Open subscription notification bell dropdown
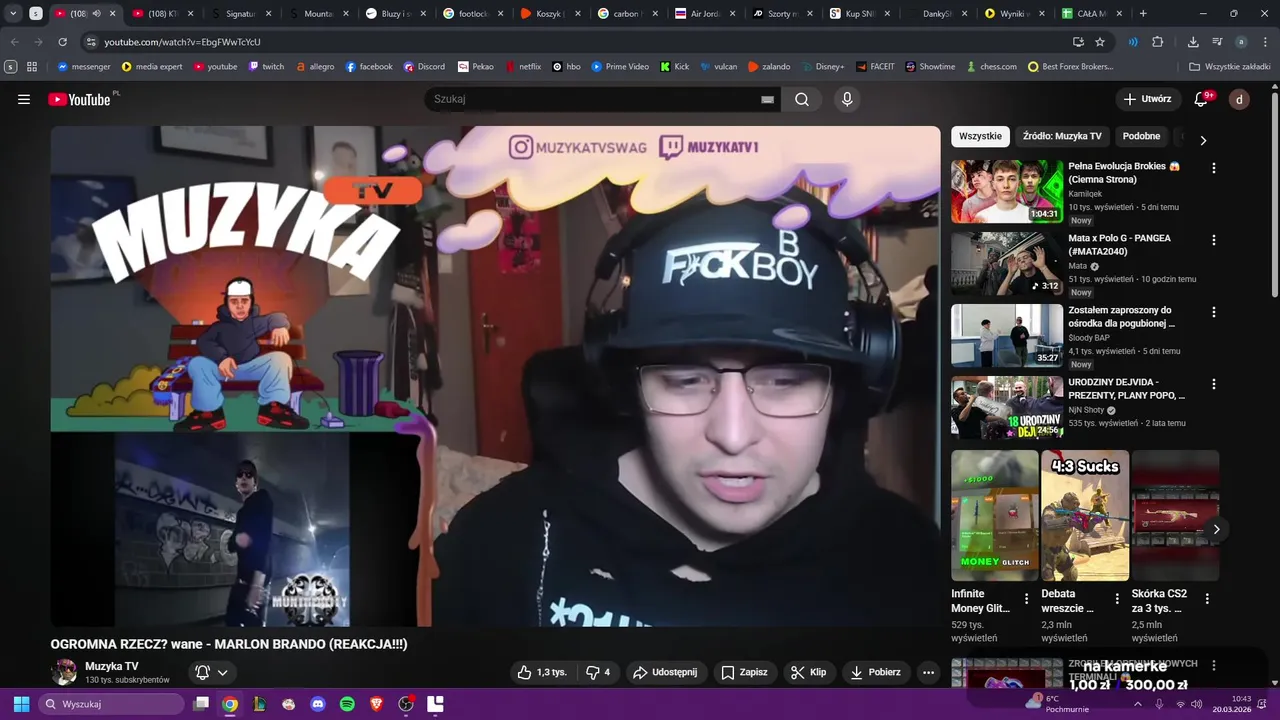1280x720 pixels. point(212,673)
